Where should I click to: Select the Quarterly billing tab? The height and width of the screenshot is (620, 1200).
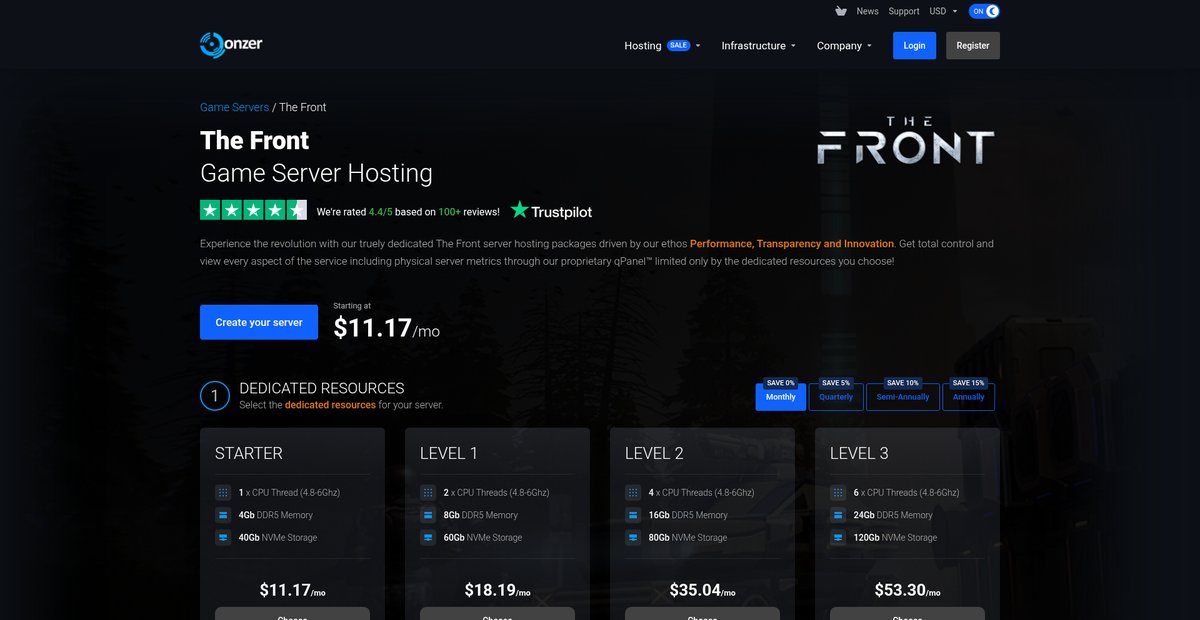pyautogui.click(x=836, y=397)
